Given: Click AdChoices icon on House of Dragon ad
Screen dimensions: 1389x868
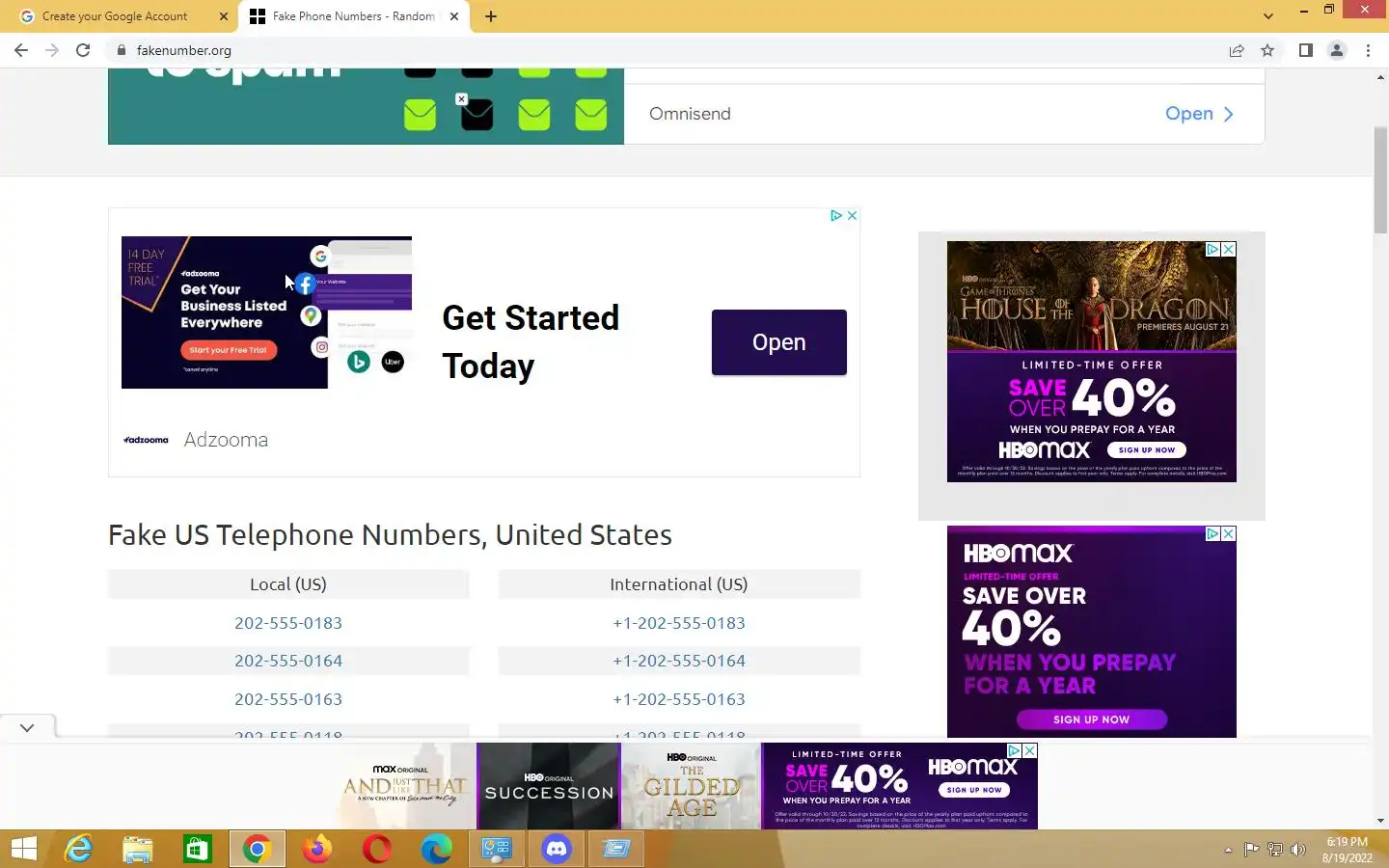Looking at the screenshot, I should point(1213,249).
